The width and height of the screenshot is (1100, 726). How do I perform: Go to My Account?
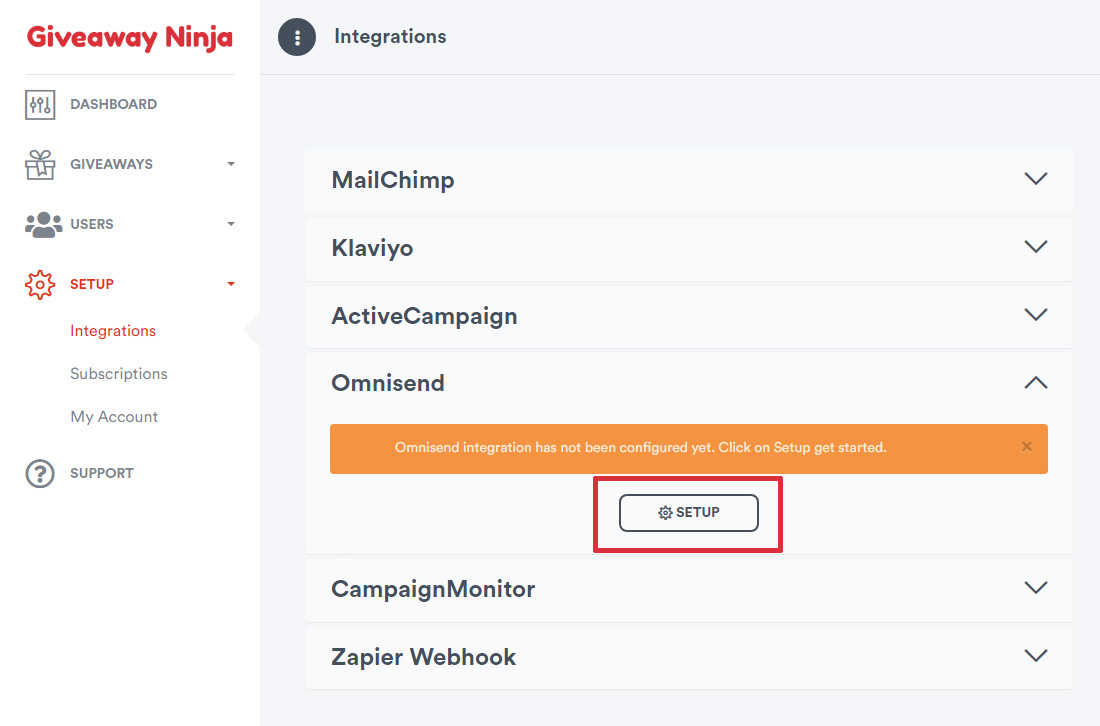pyautogui.click(x=114, y=417)
